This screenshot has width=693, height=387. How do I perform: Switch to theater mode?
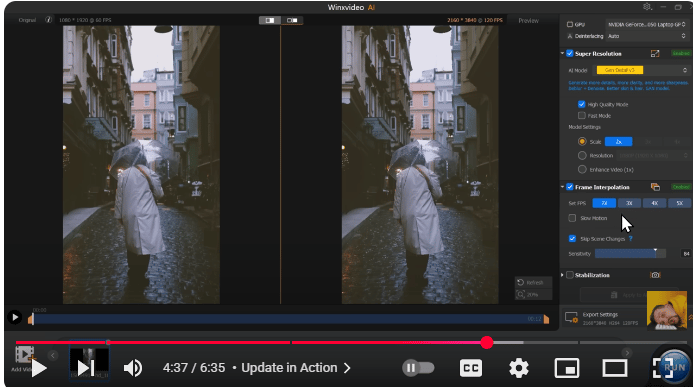click(x=615, y=368)
